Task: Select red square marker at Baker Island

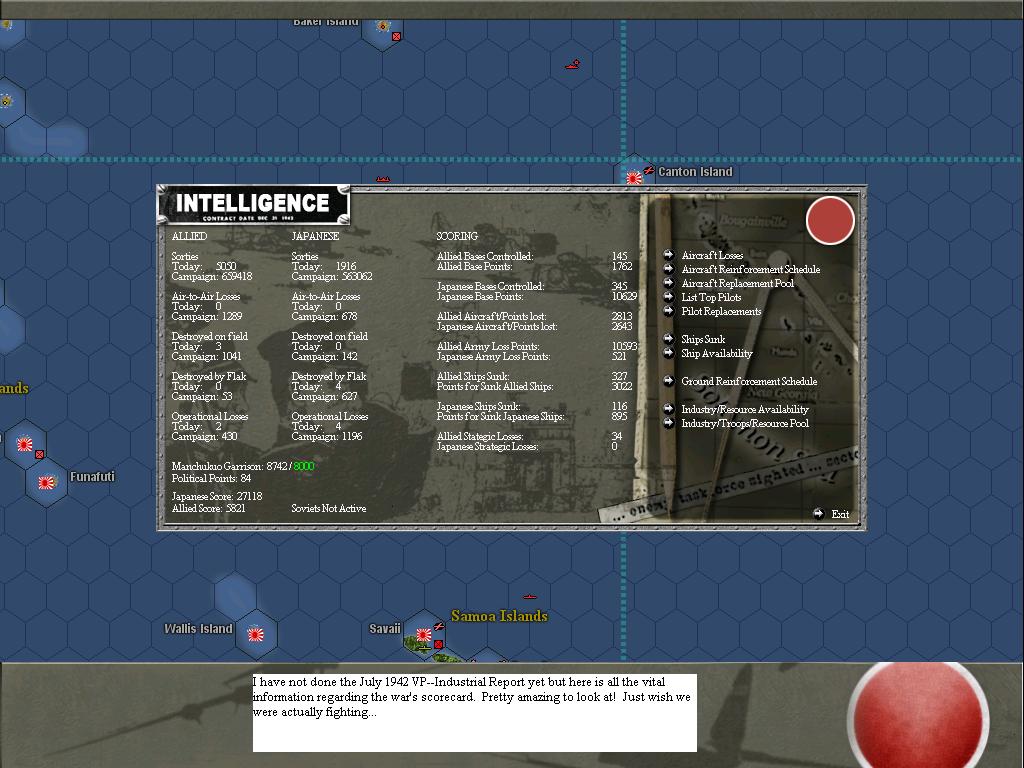Action: (396, 37)
